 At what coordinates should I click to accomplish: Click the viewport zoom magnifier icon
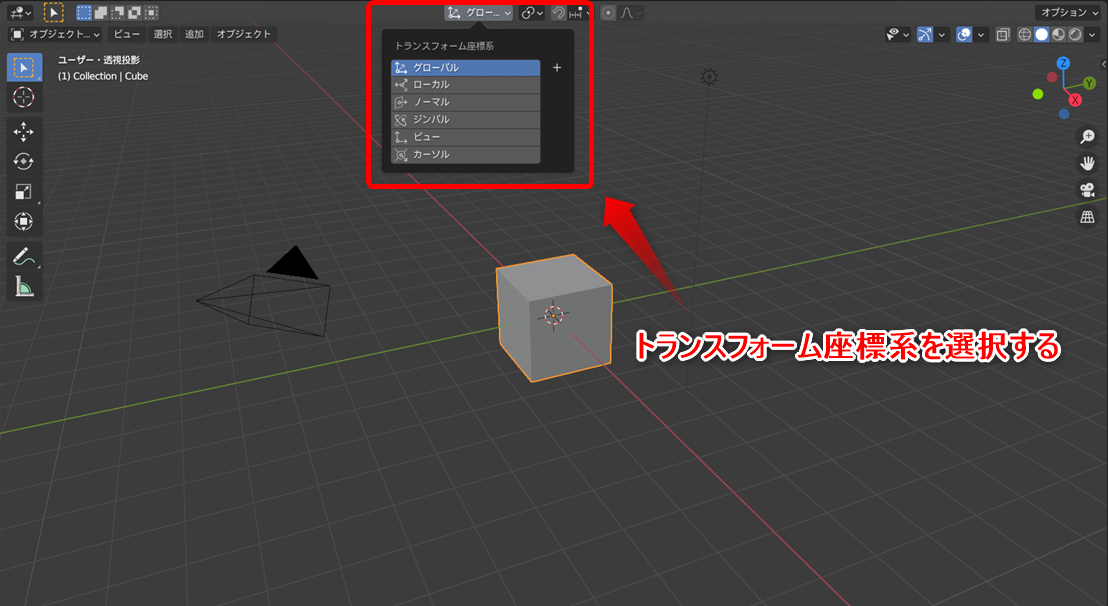click(x=1088, y=136)
